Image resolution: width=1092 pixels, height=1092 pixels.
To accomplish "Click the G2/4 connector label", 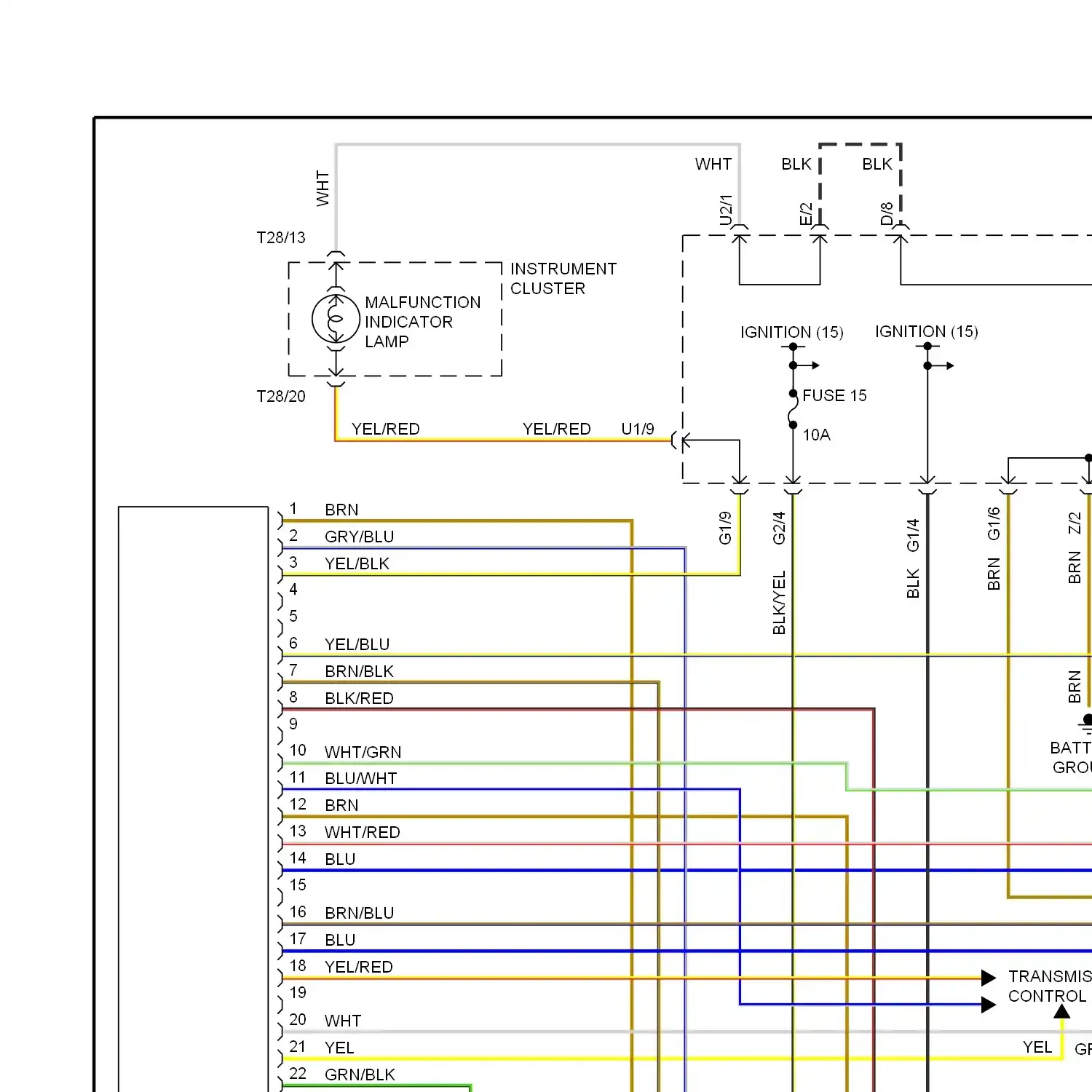I will pos(779,528).
